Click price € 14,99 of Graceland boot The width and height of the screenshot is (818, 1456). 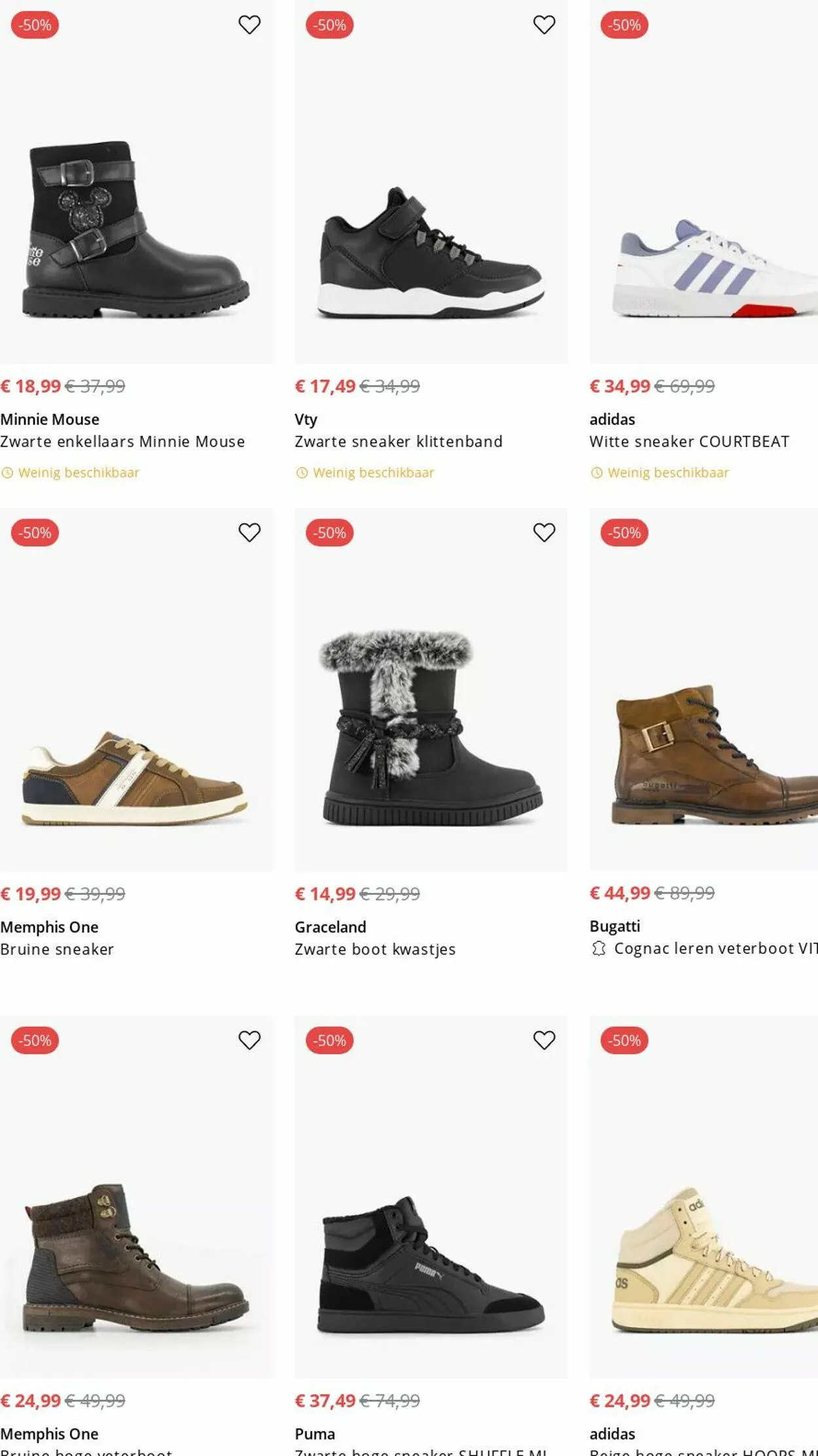pyautogui.click(x=325, y=894)
